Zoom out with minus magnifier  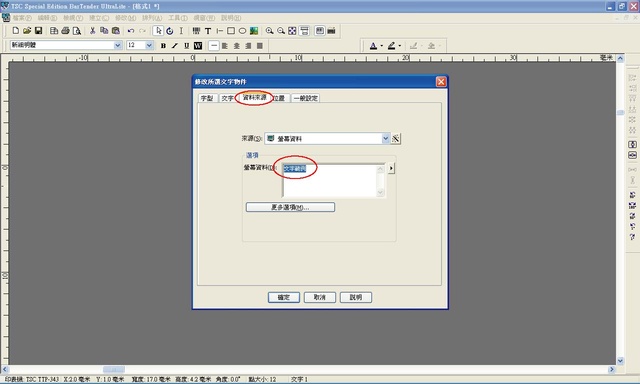(281, 31)
